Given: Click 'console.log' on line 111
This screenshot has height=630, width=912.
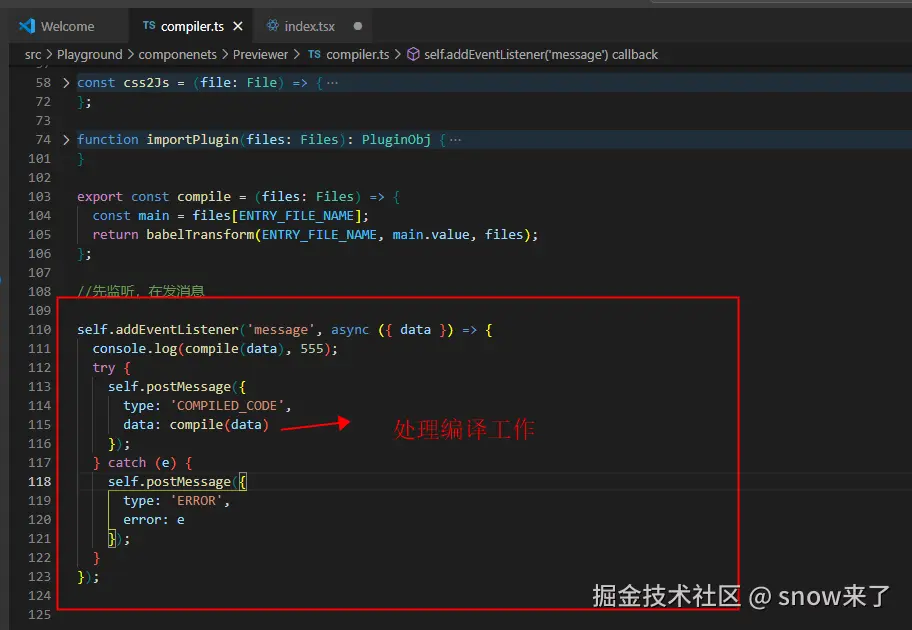Looking at the screenshot, I should pyautogui.click(x=135, y=349).
